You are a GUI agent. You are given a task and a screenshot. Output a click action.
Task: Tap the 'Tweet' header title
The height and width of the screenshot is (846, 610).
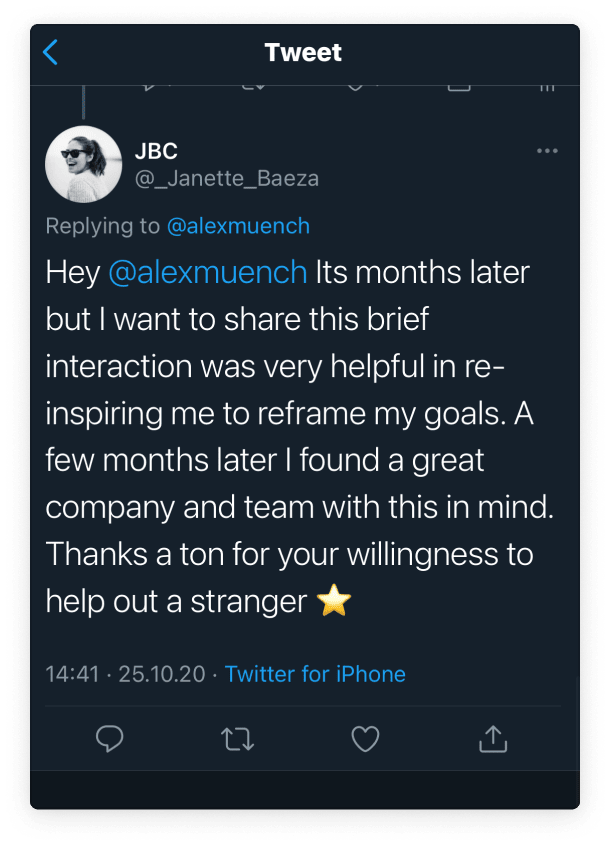(303, 53)
